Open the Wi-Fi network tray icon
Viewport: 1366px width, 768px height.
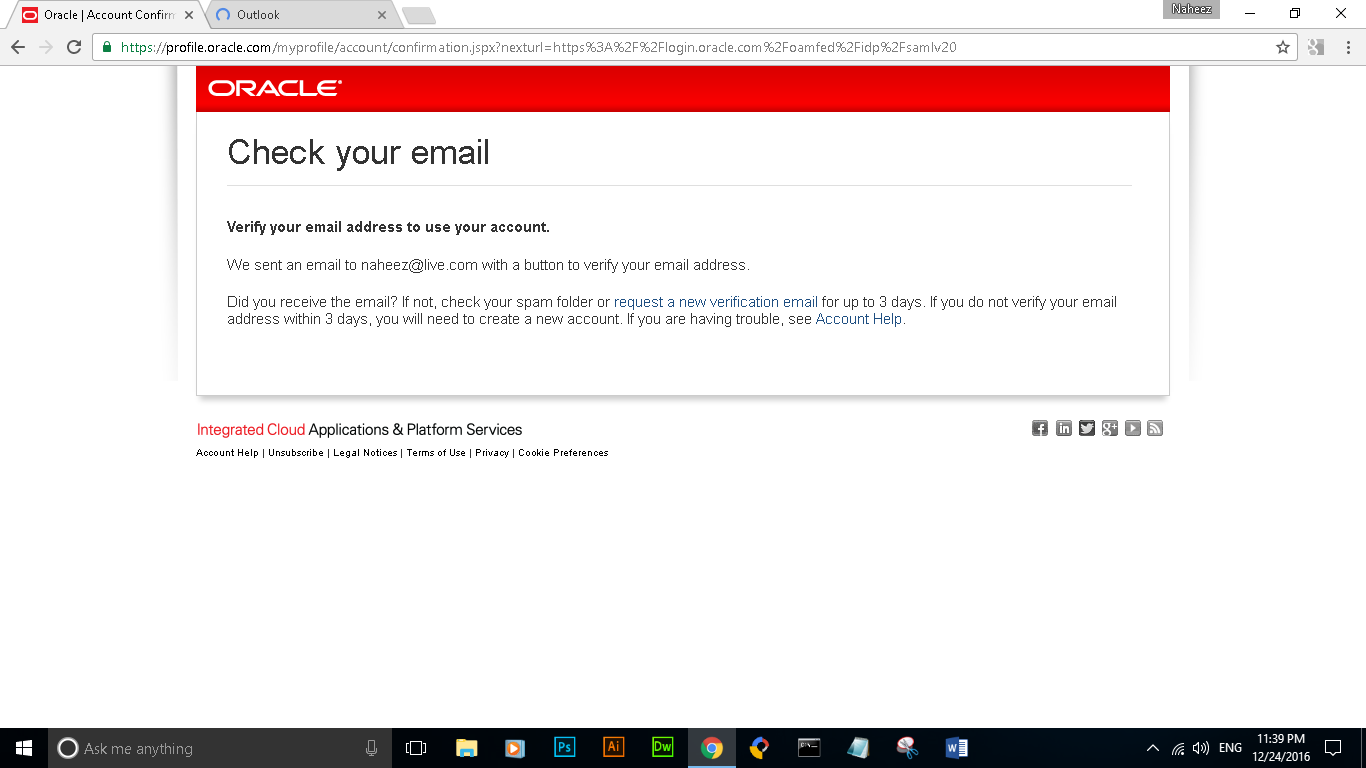(x=1178, y=748)
